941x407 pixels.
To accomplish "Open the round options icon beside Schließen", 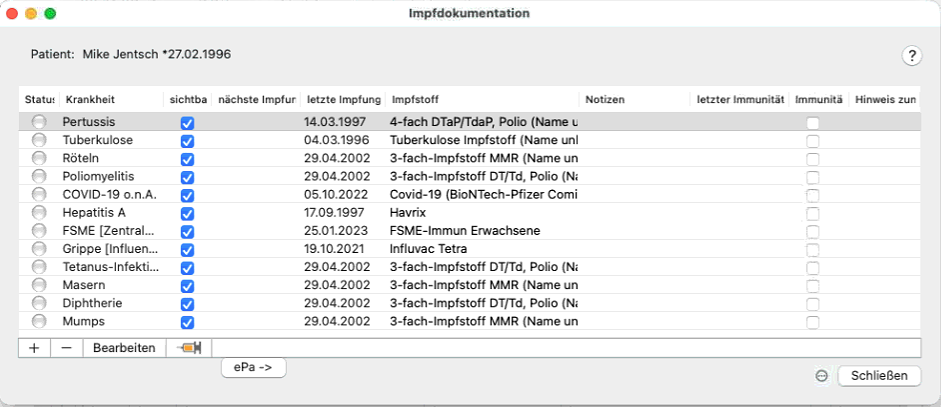I will click(x=822, y=376).
